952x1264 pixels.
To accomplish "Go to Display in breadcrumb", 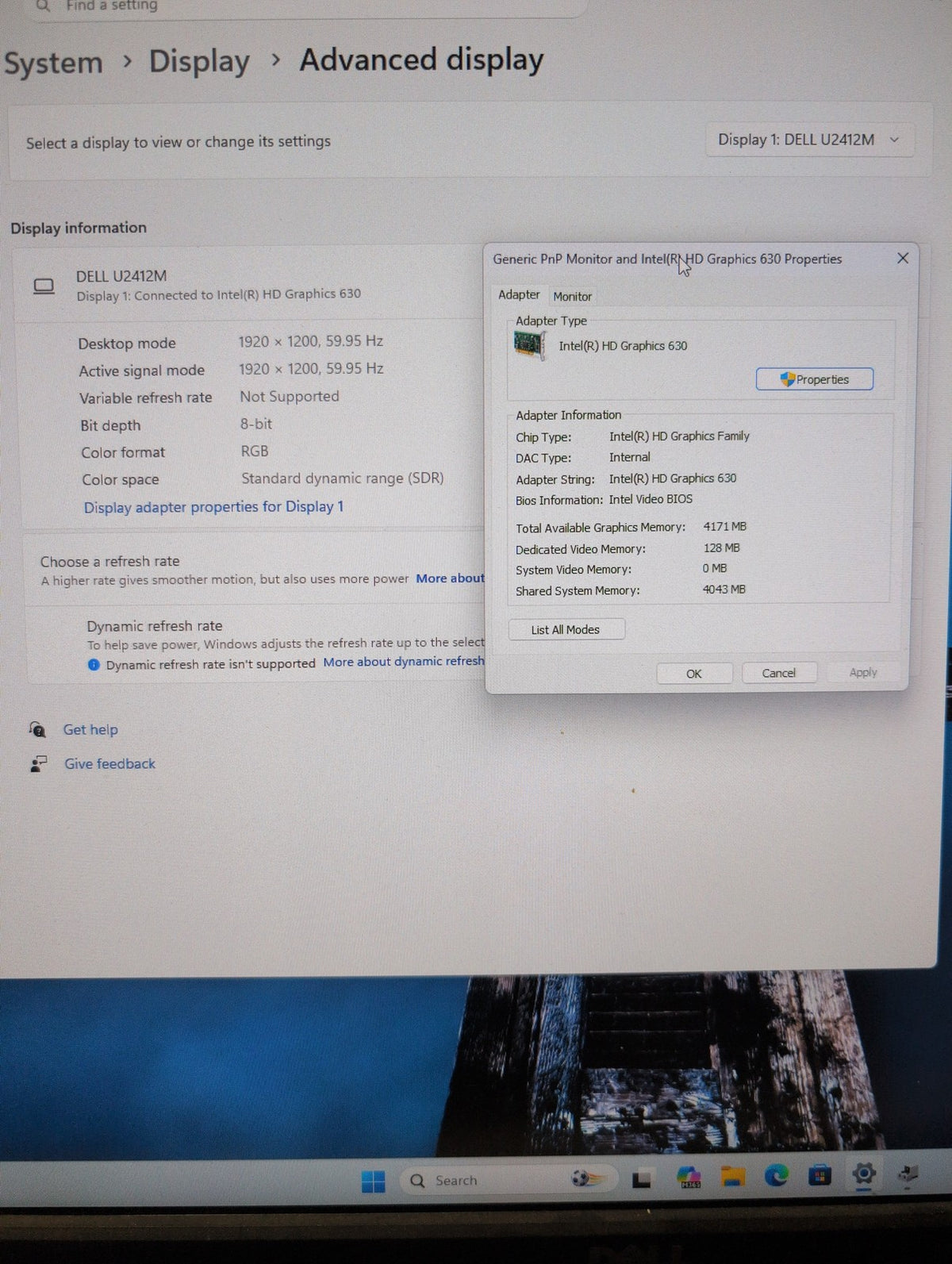I will [x=199, y=61].
